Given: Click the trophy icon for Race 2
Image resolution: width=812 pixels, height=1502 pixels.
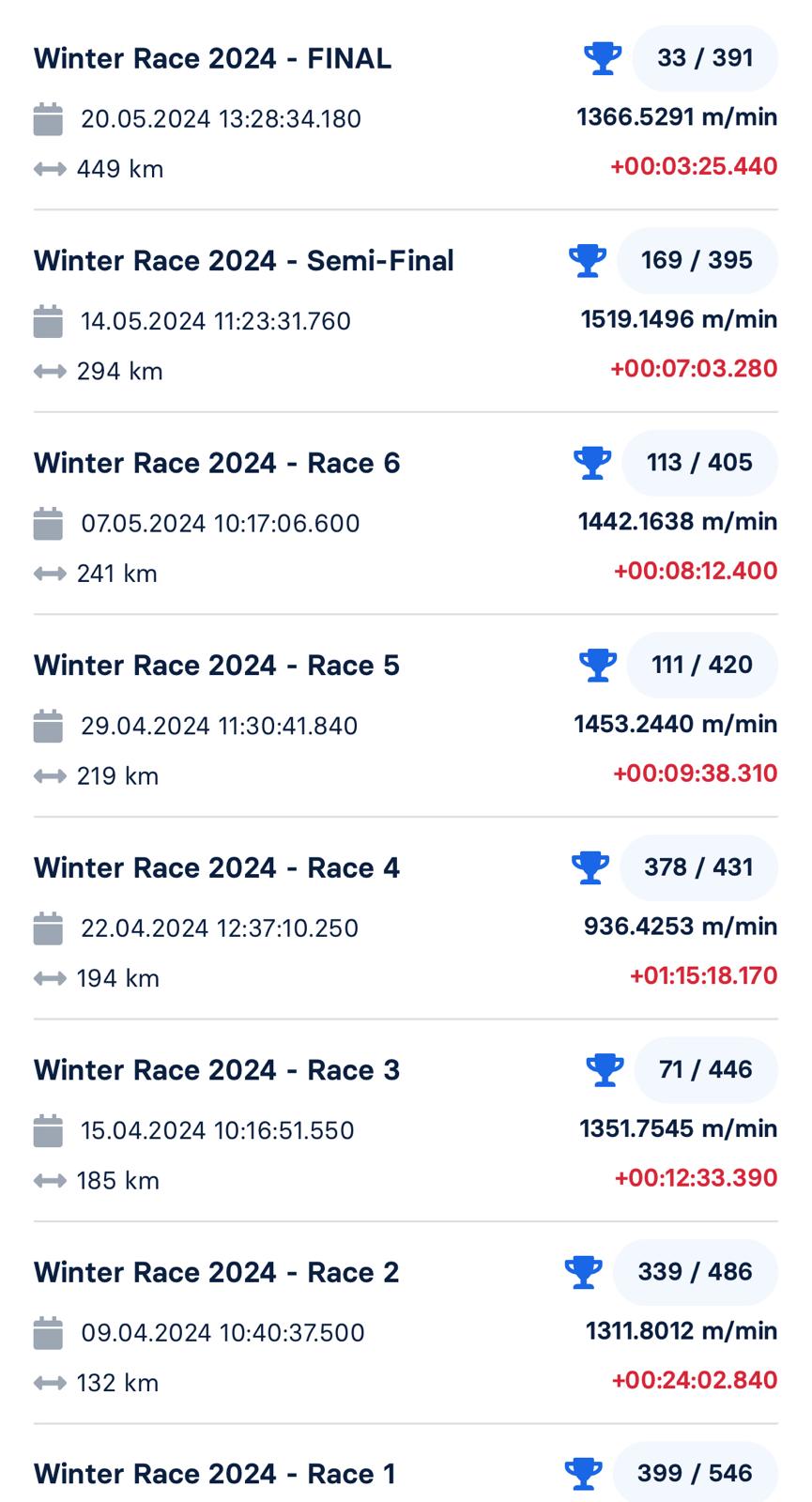Looking at the screenshot, I should 583,1272.
